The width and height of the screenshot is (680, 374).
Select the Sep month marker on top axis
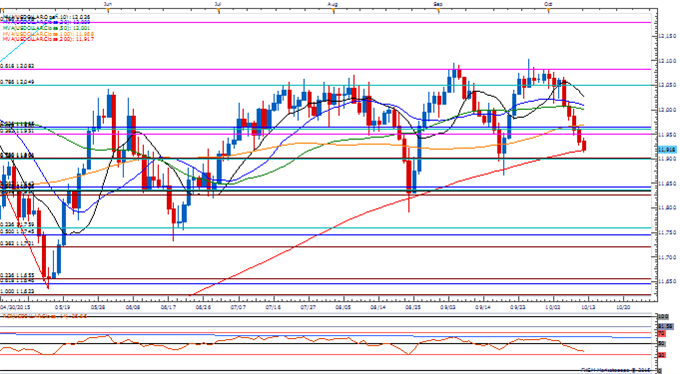[x=438, y=3]
